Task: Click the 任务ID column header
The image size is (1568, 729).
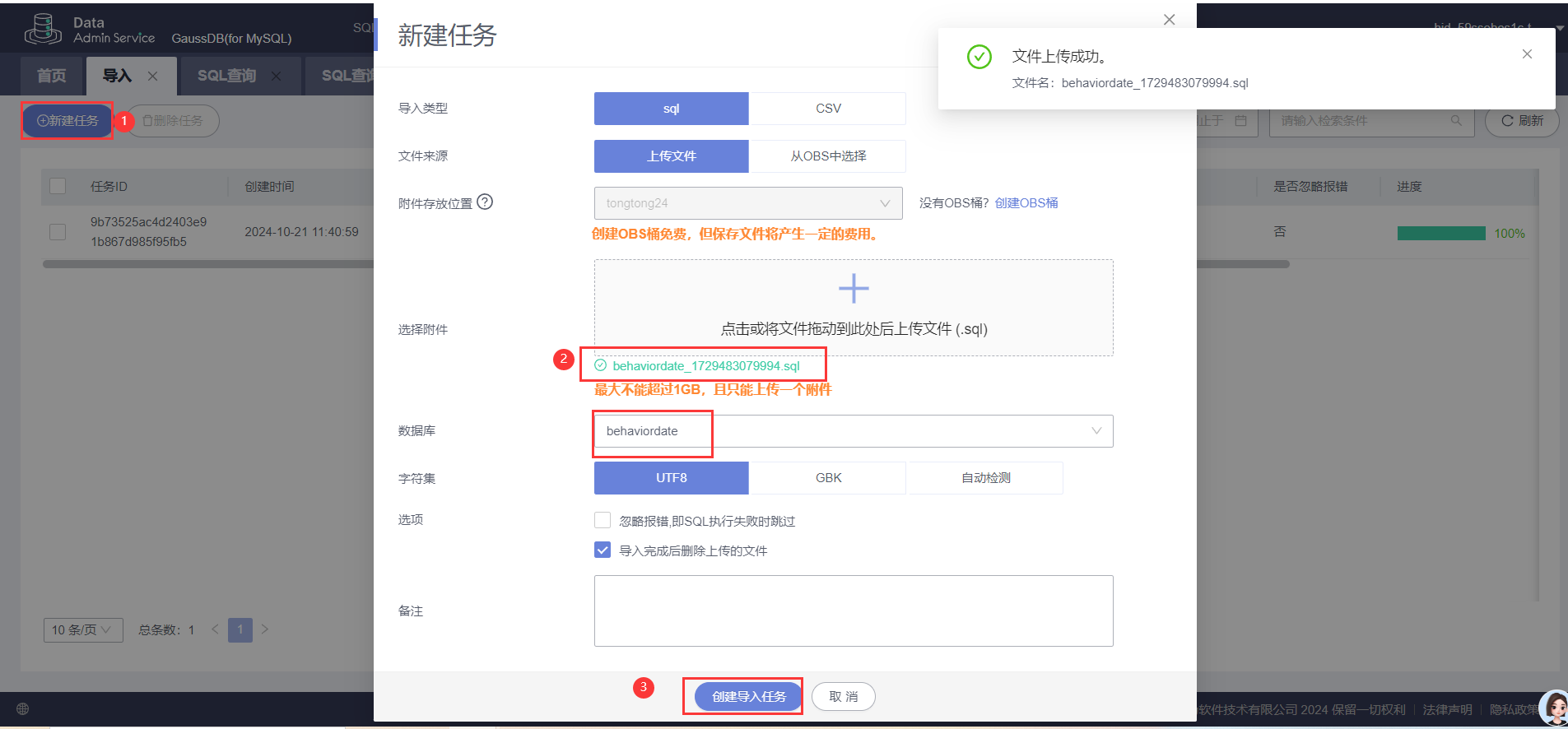Action: pos(109,187)
